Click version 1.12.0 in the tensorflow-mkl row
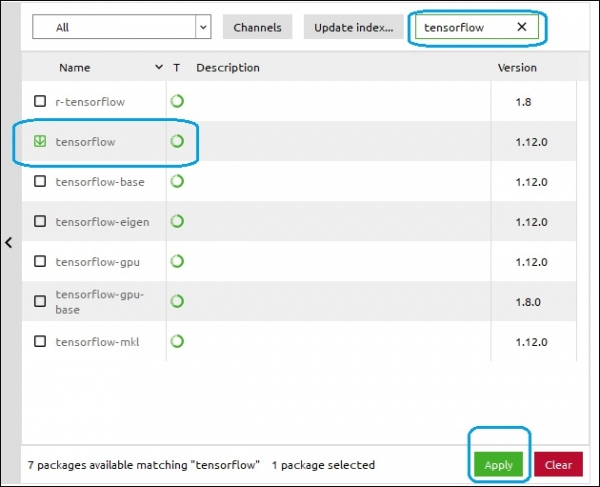This screenshot has height=487, width=600. (531, 342)
